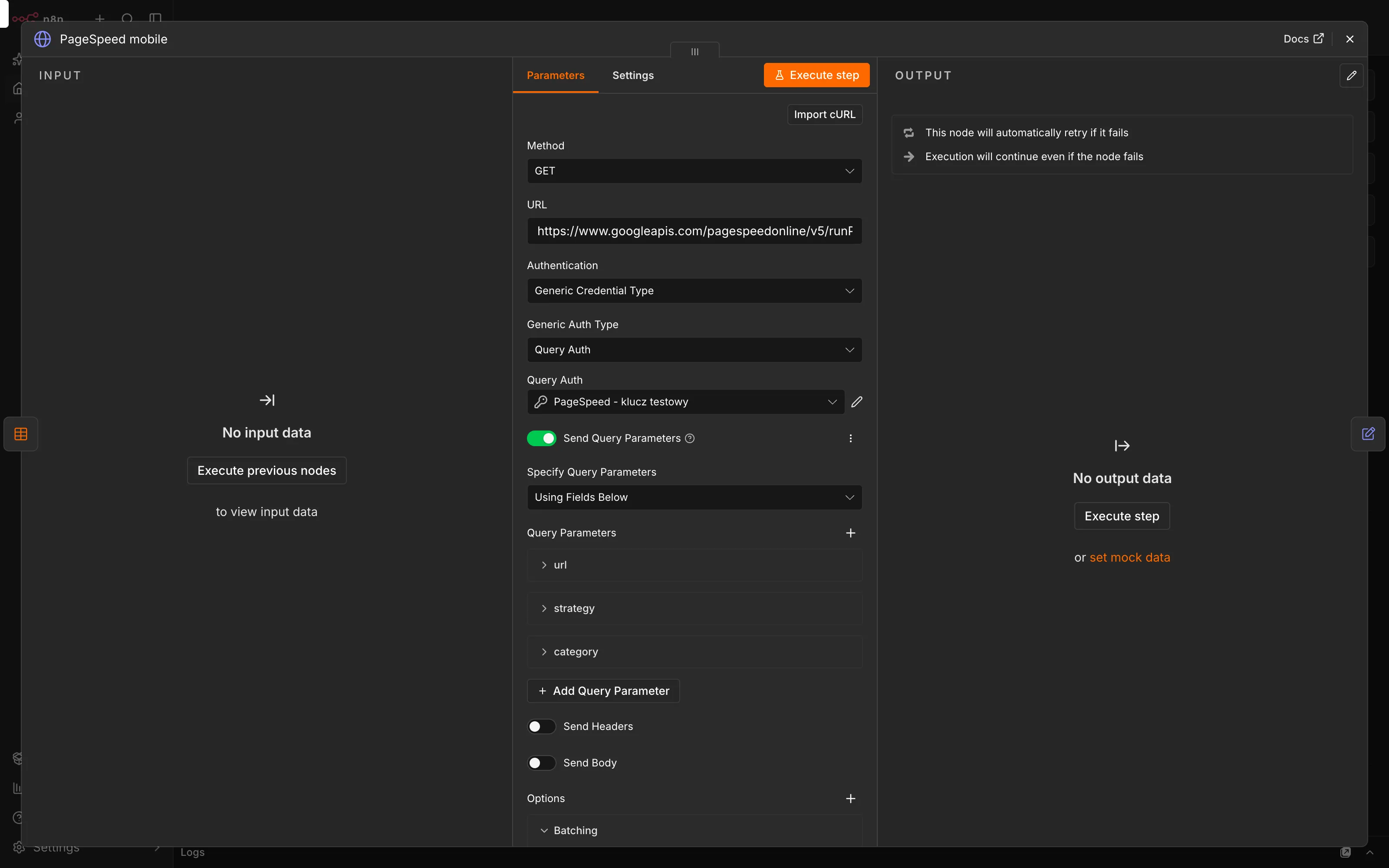
Task: Click the chevron-up icon in the Logs bar
Action: tap(1369, 852)
